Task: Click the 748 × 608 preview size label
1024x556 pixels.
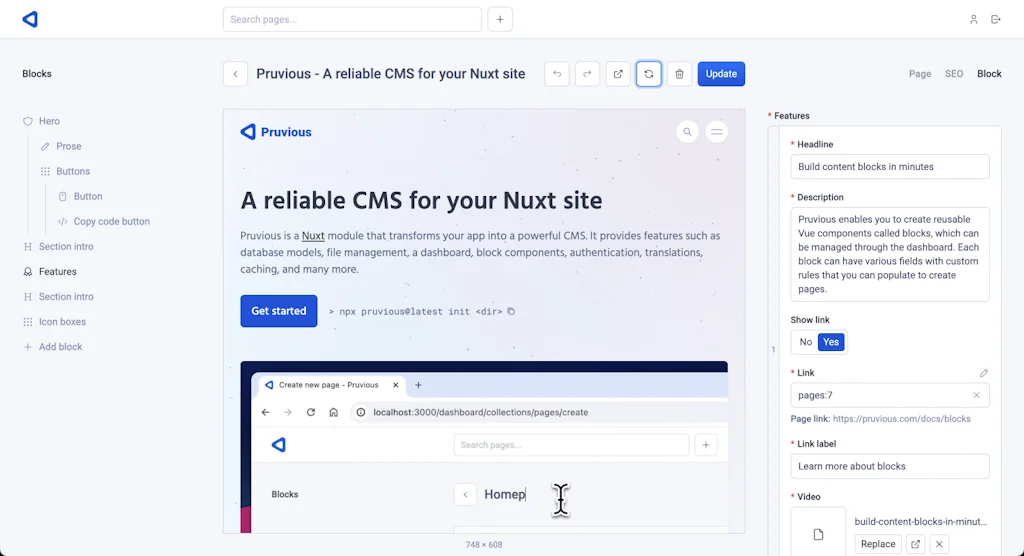Action: pos(484,544)
